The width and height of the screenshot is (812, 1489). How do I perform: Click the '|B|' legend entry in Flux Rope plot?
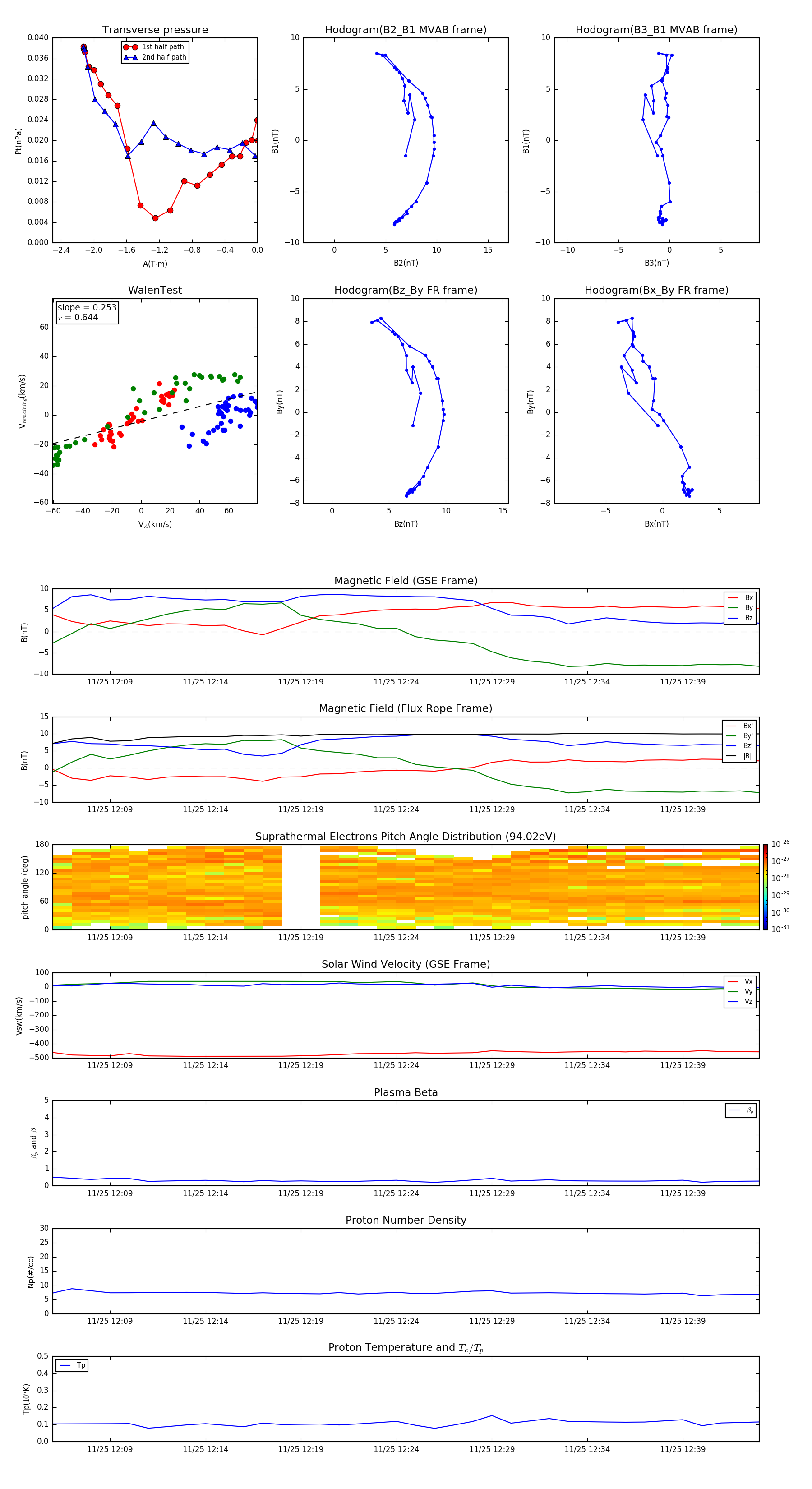coord(739,756)
